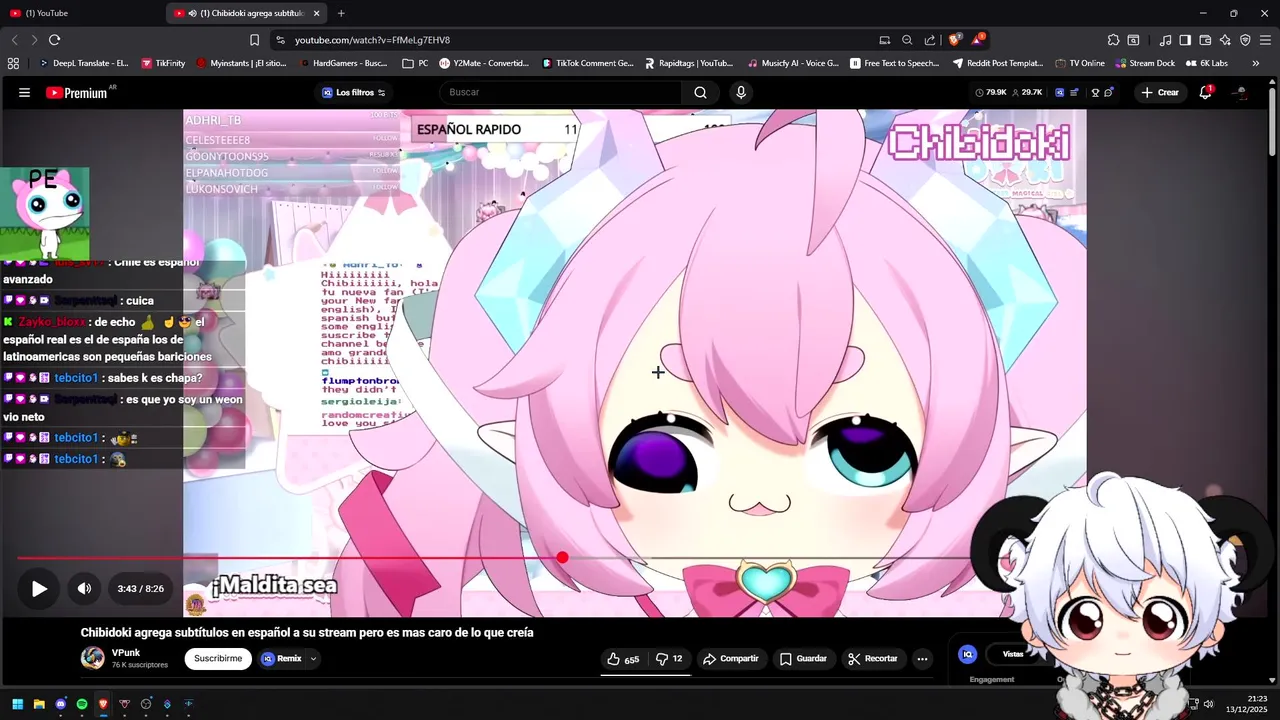Open the Crear create menu
The width and height of the screenshot is (1280, 720).
pos(1160,92)
